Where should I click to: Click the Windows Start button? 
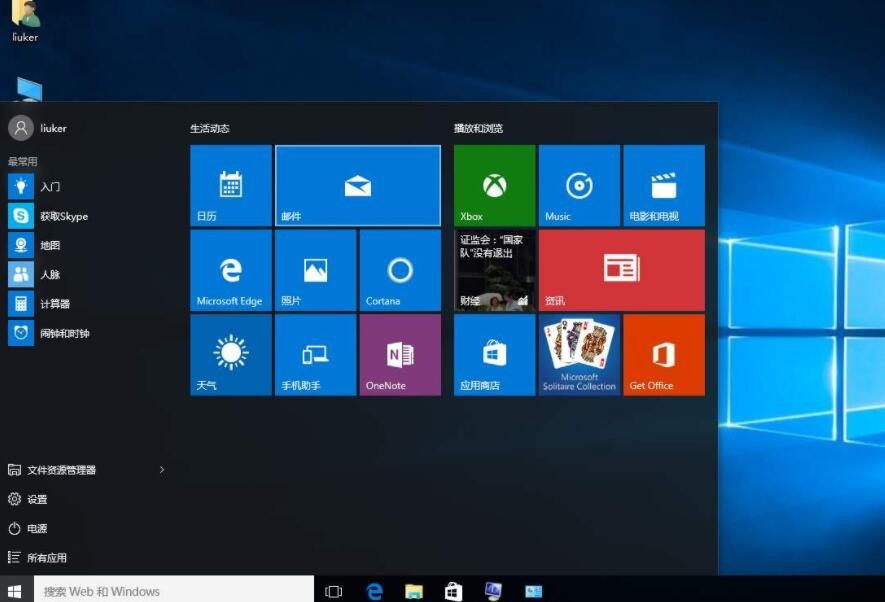point(15,591)
